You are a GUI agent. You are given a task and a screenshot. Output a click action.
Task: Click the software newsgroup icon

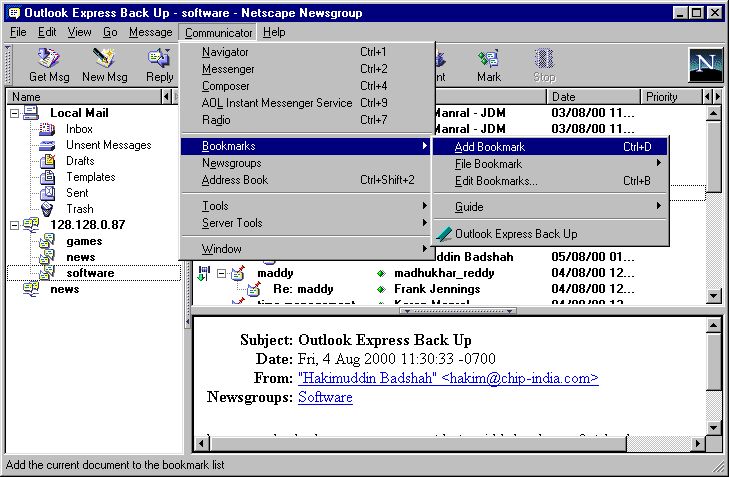(47, 273)
